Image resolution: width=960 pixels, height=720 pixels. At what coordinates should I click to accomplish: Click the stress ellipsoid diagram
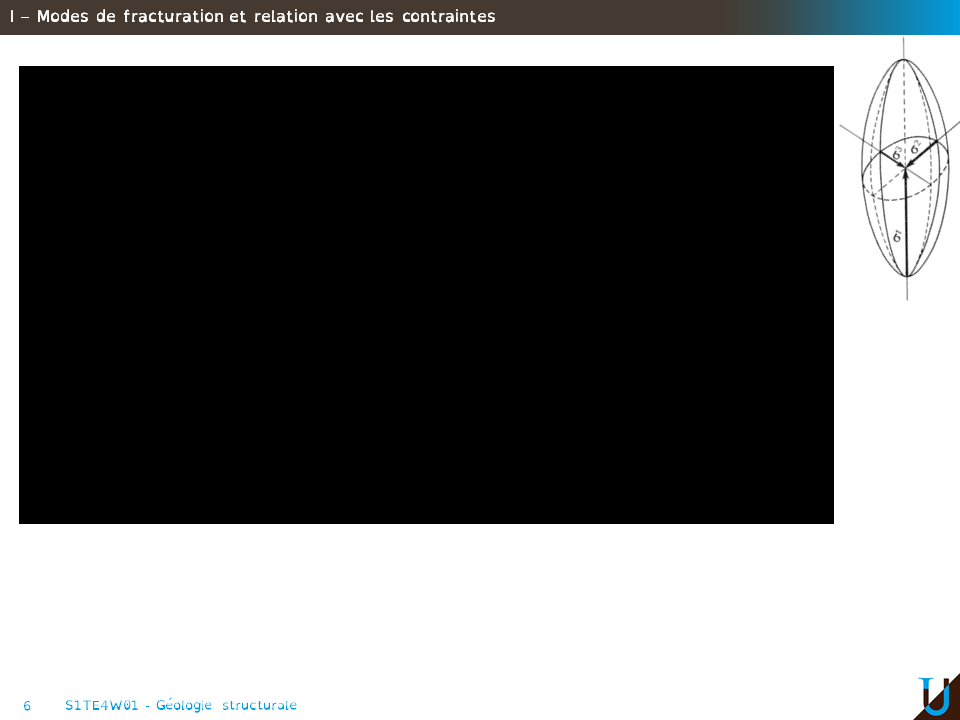click(905, 168)
